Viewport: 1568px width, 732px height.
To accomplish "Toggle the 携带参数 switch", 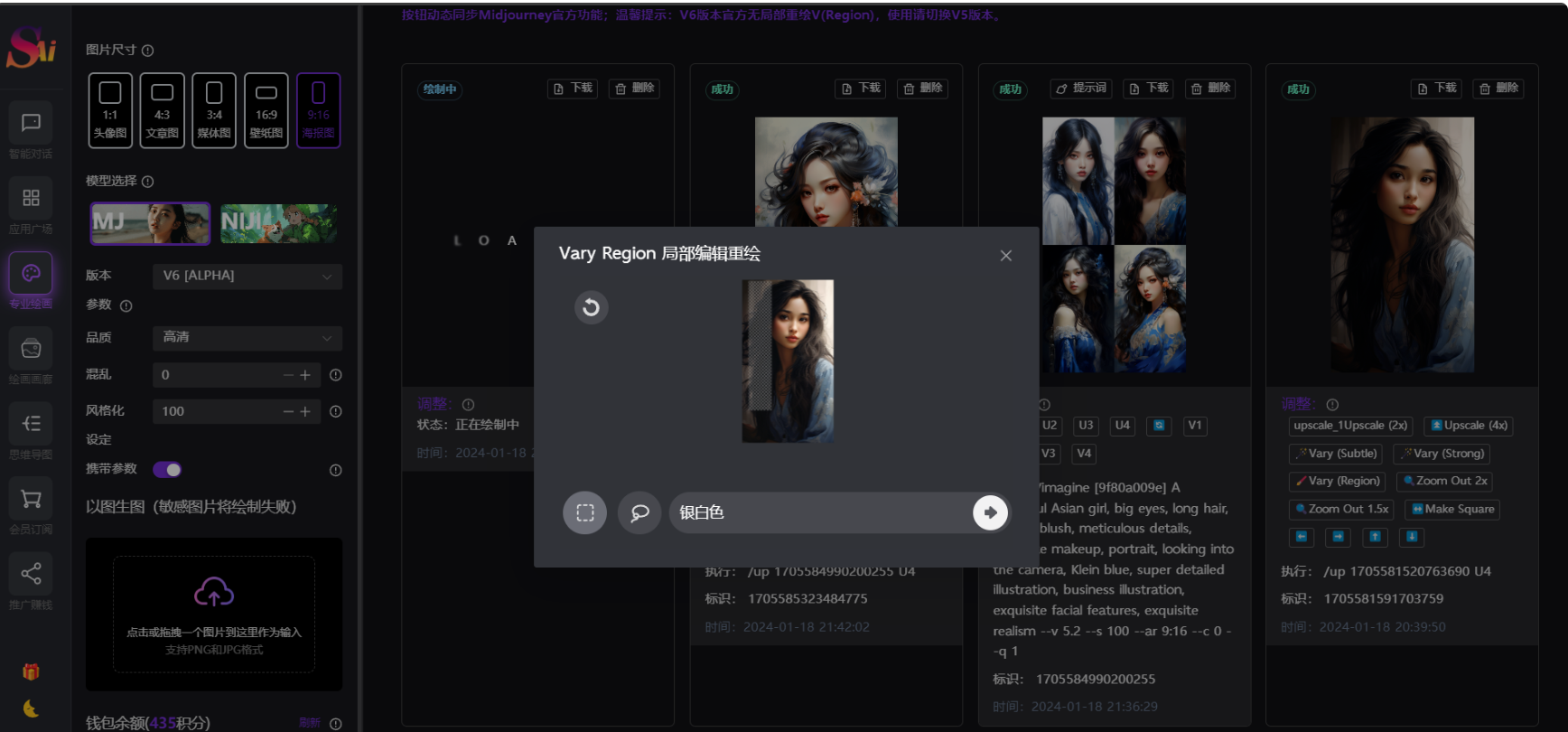I will click(167, 470).
